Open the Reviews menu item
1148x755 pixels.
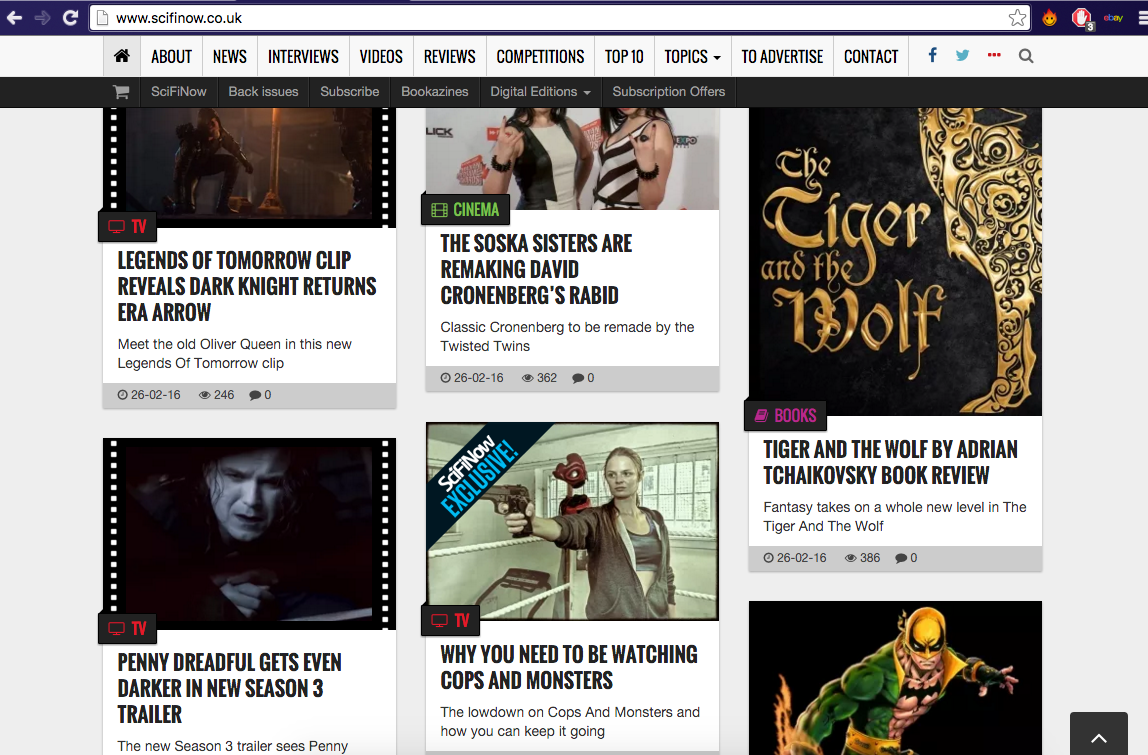point(449,57)
